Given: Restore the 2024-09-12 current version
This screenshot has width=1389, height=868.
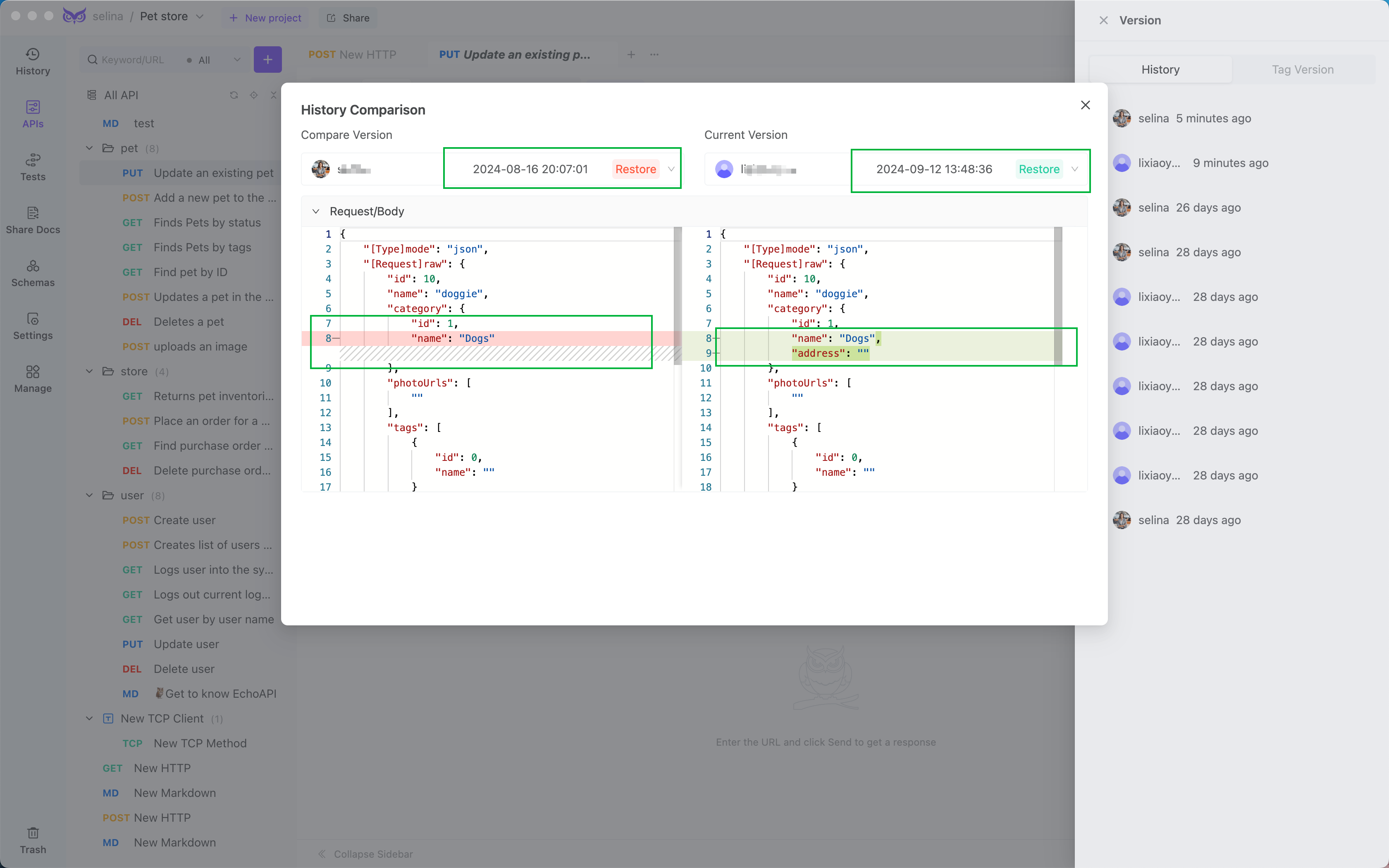Looking at the screenshot, I should (x=1039, y=169).
